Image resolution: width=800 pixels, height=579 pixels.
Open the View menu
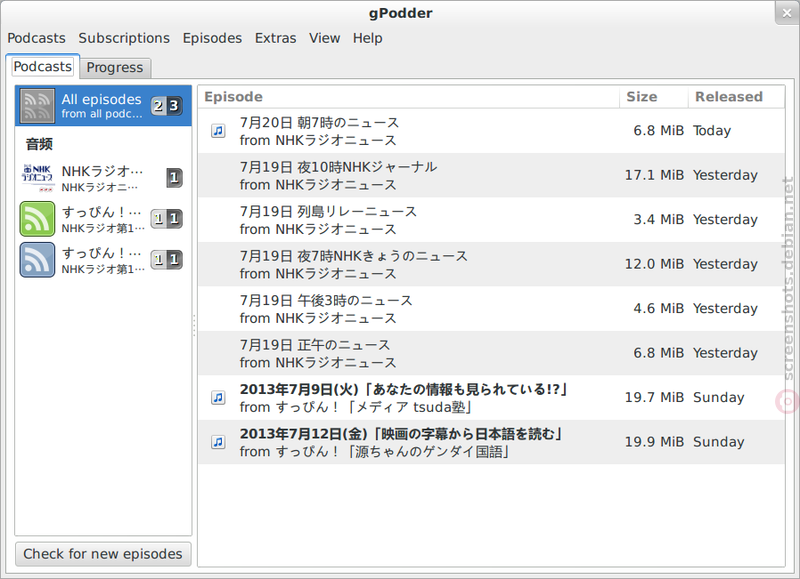[x=324, y=38]
